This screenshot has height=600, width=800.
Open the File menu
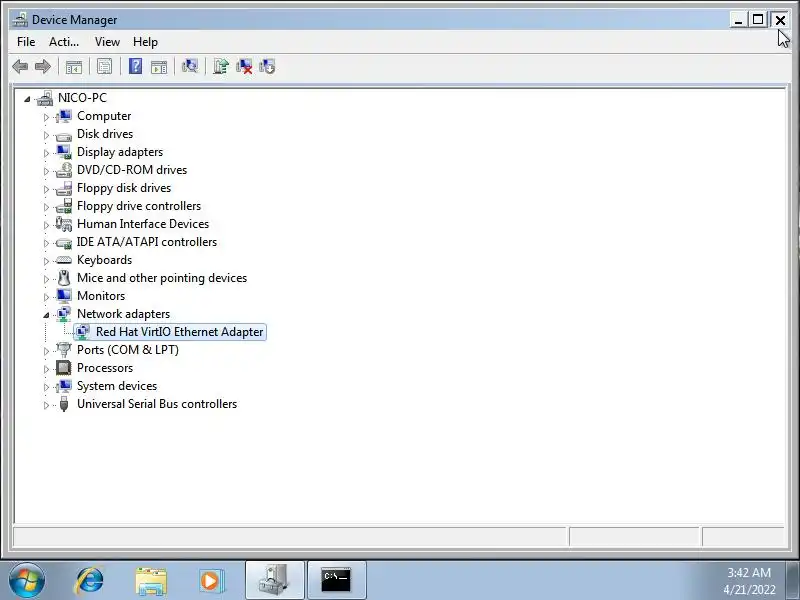26,42
